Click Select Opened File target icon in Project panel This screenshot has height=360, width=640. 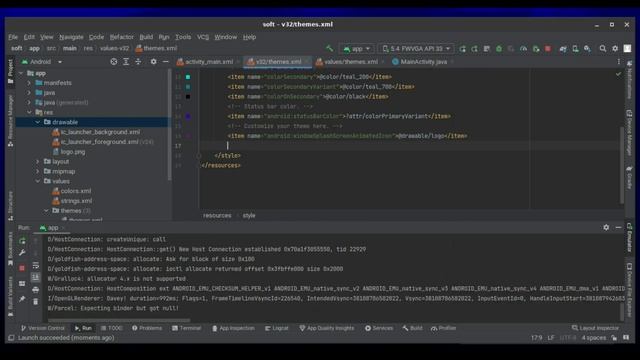pos(113,62)
